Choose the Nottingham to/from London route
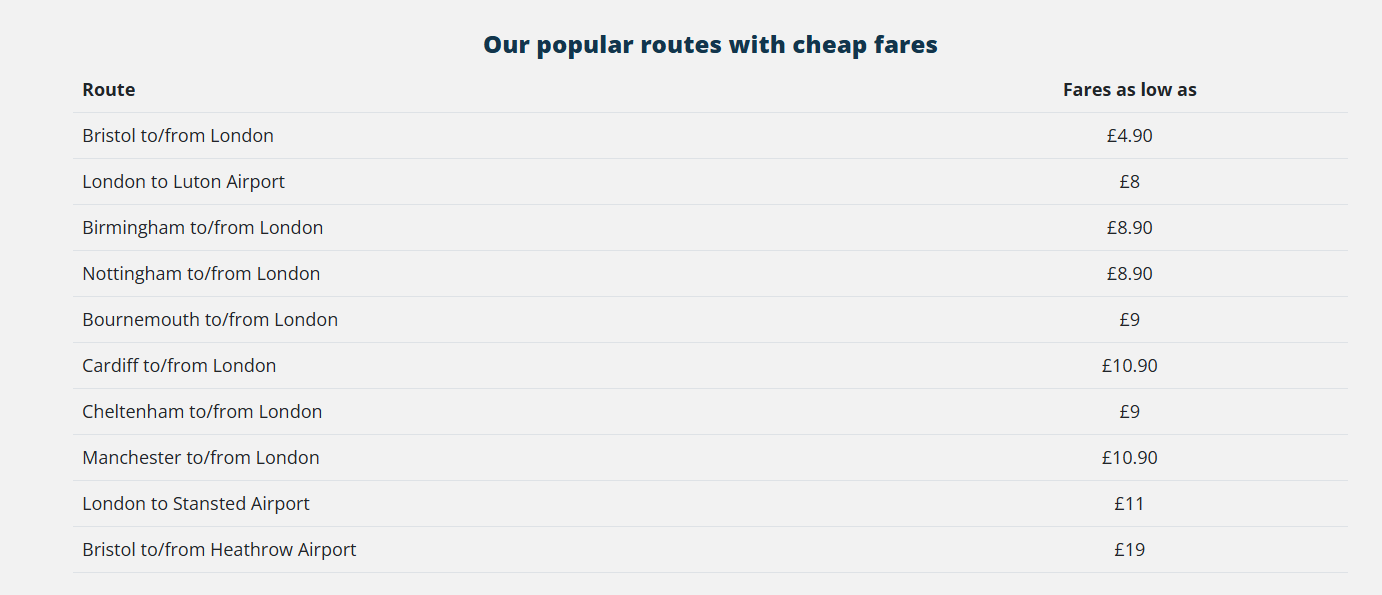The image size is (1382, 595). tap(201, 274)
